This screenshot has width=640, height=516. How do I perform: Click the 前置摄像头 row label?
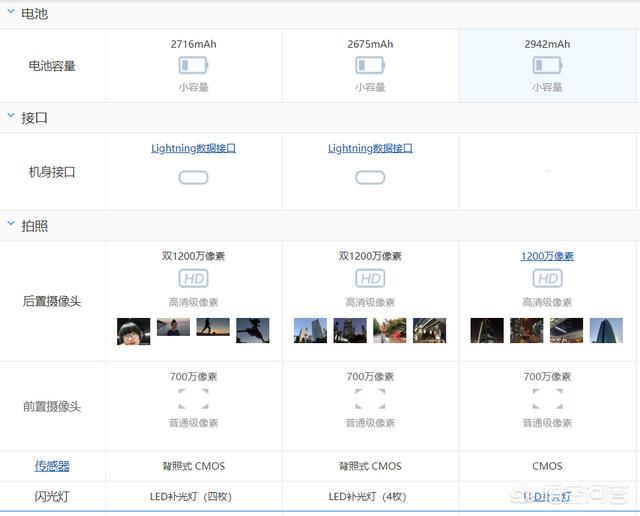pos(52,406)
